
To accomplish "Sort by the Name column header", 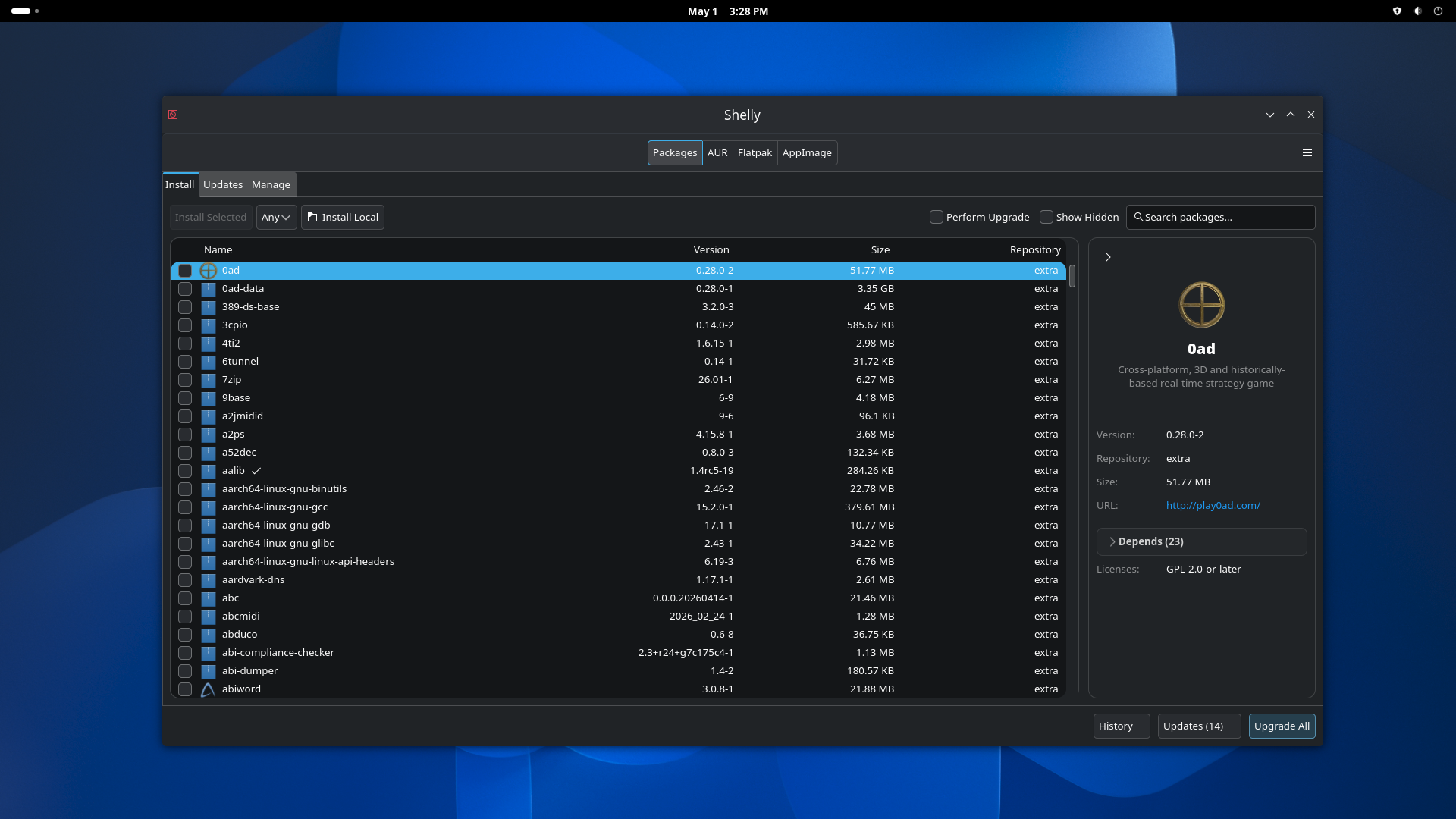I will coord(218,249).
